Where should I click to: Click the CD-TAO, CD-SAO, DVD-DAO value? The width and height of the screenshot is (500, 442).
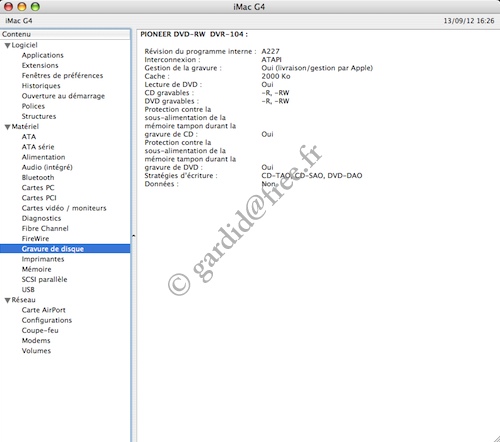312,176
